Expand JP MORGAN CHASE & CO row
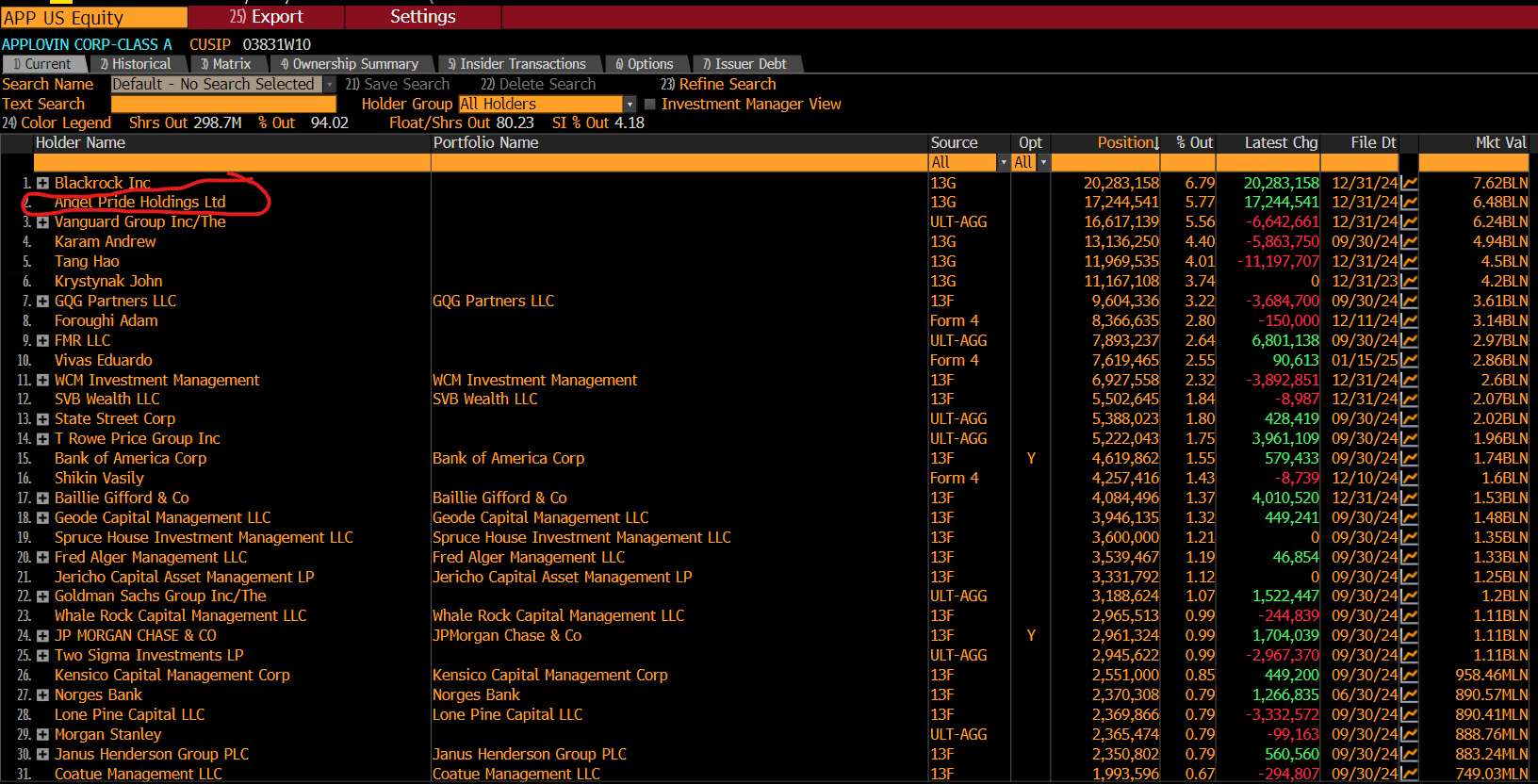Screen dimensions: 1538x784 42,636
